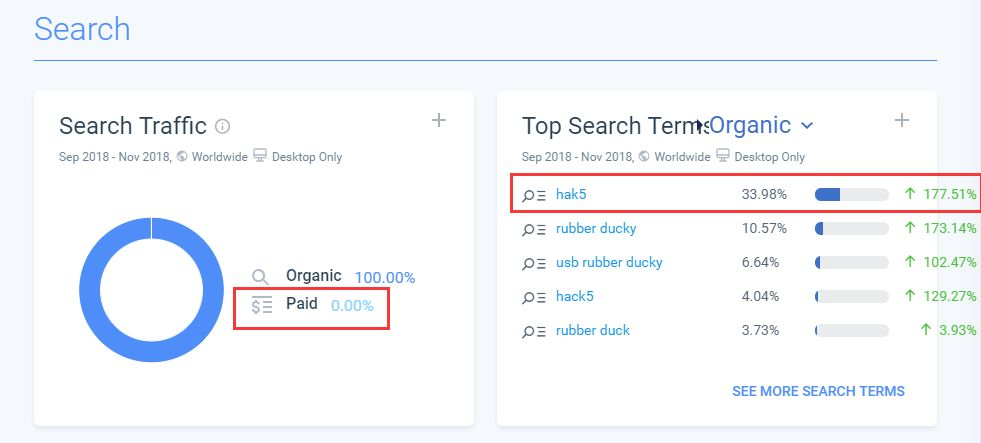981x443 pixels.
Task: Click the search-list icon beside rubber duck
Action: point(534,331)
